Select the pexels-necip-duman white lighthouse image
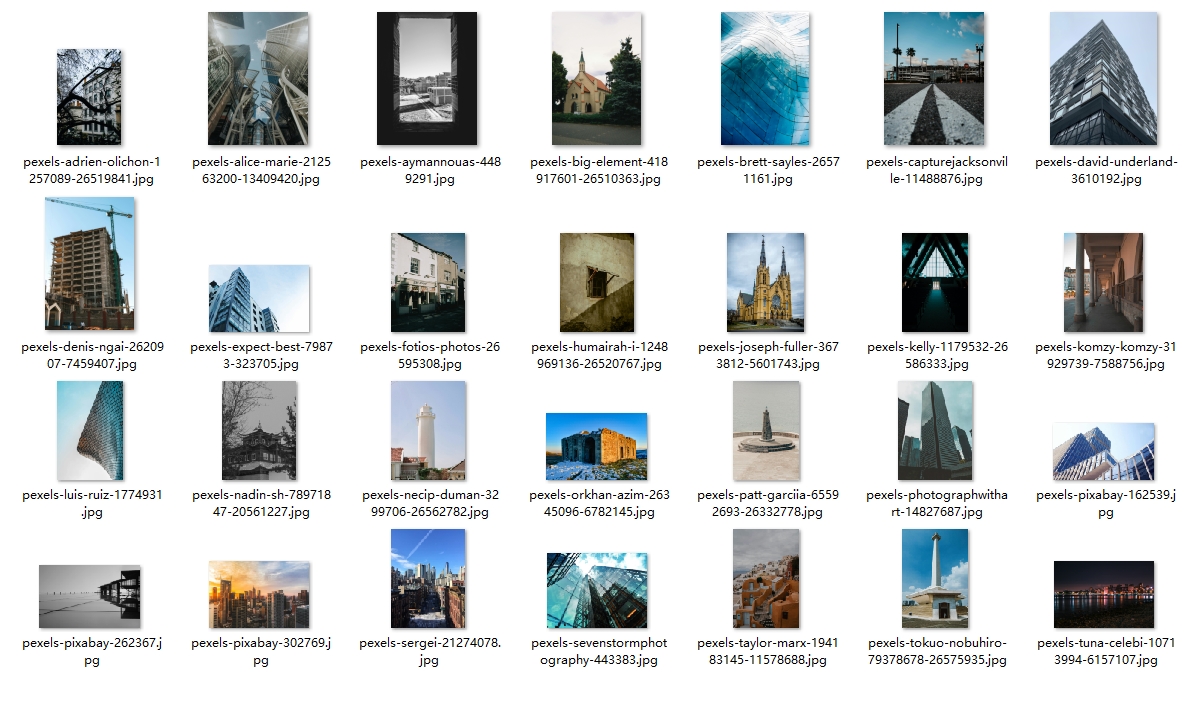Image resolution: width=1201 pixels, height=726 pixels. pos(427,430)
